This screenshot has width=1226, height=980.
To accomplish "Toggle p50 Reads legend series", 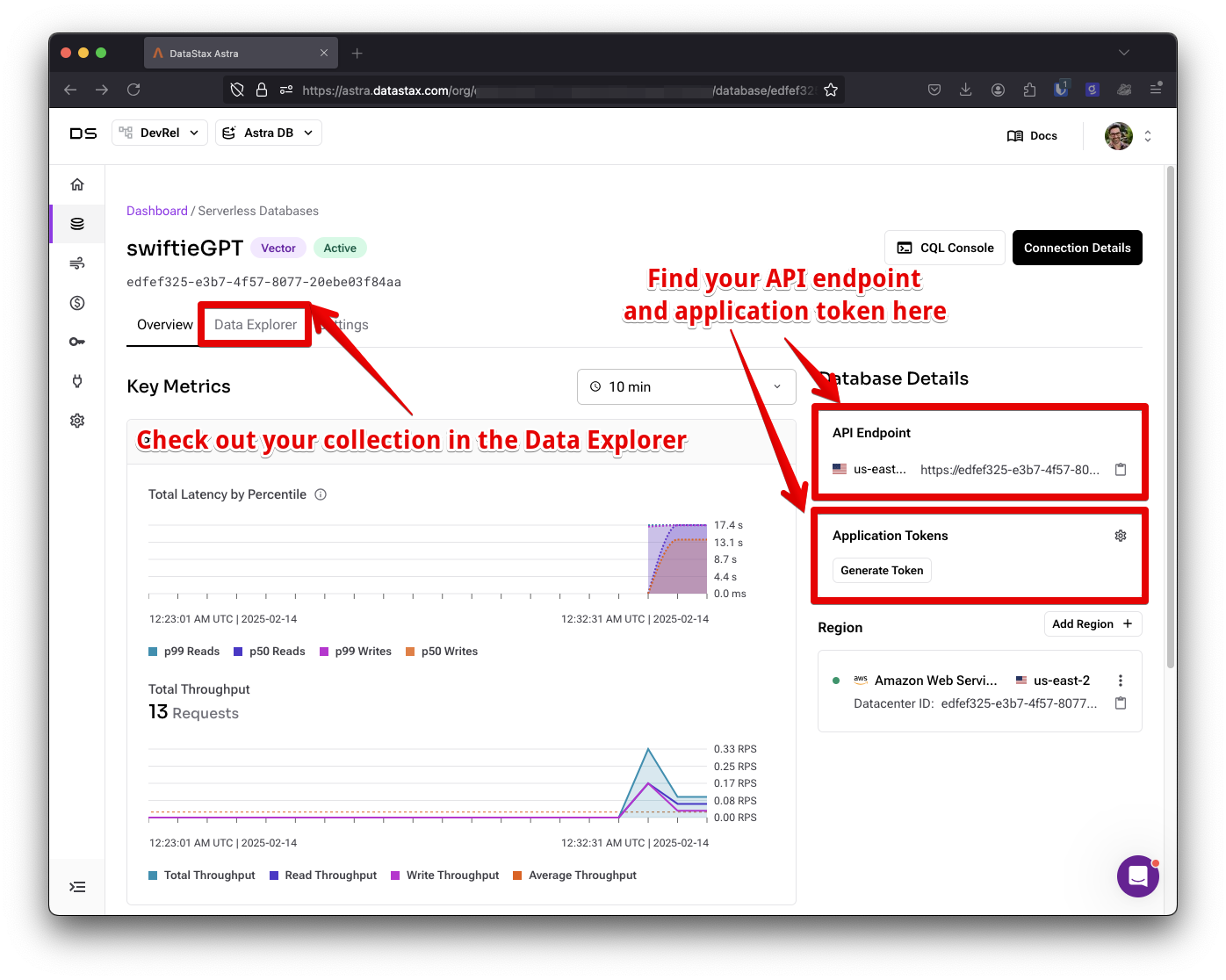I will coord(270,652).
